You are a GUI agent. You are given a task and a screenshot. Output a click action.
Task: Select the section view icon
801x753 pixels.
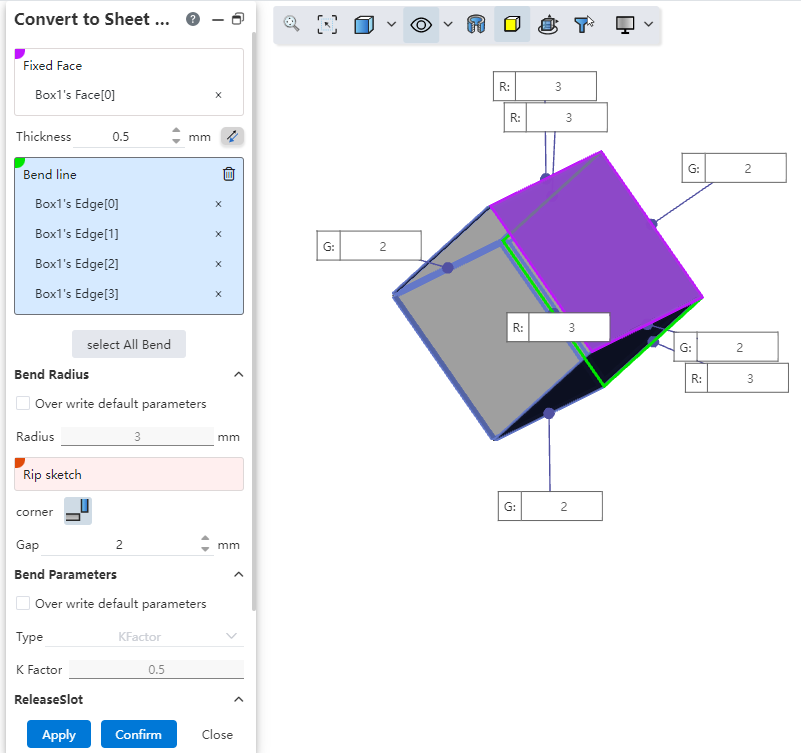pyautogui.click(x=476, y=24)
